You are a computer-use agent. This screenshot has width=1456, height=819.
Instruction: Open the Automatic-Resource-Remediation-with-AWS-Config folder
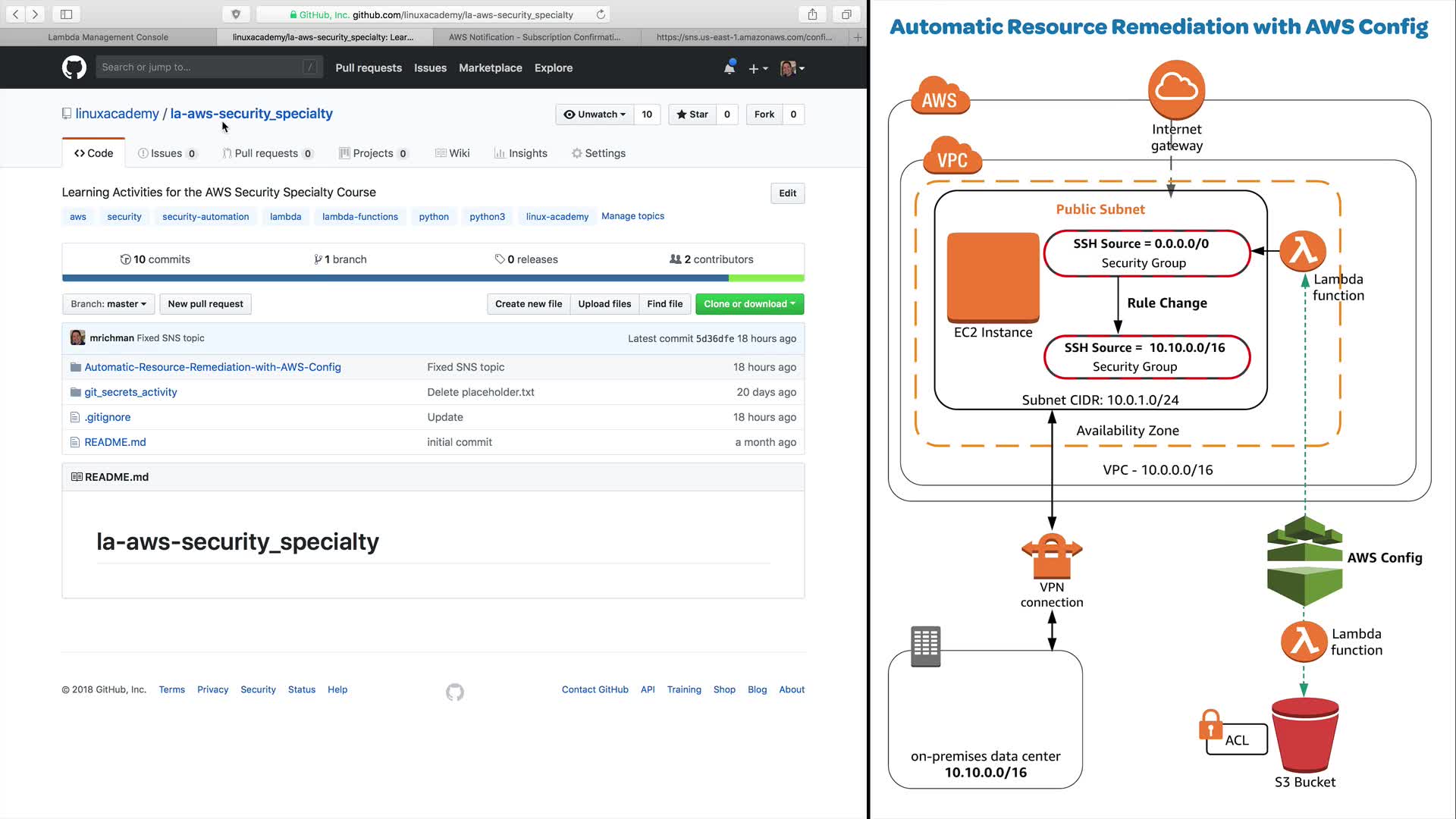212,367
